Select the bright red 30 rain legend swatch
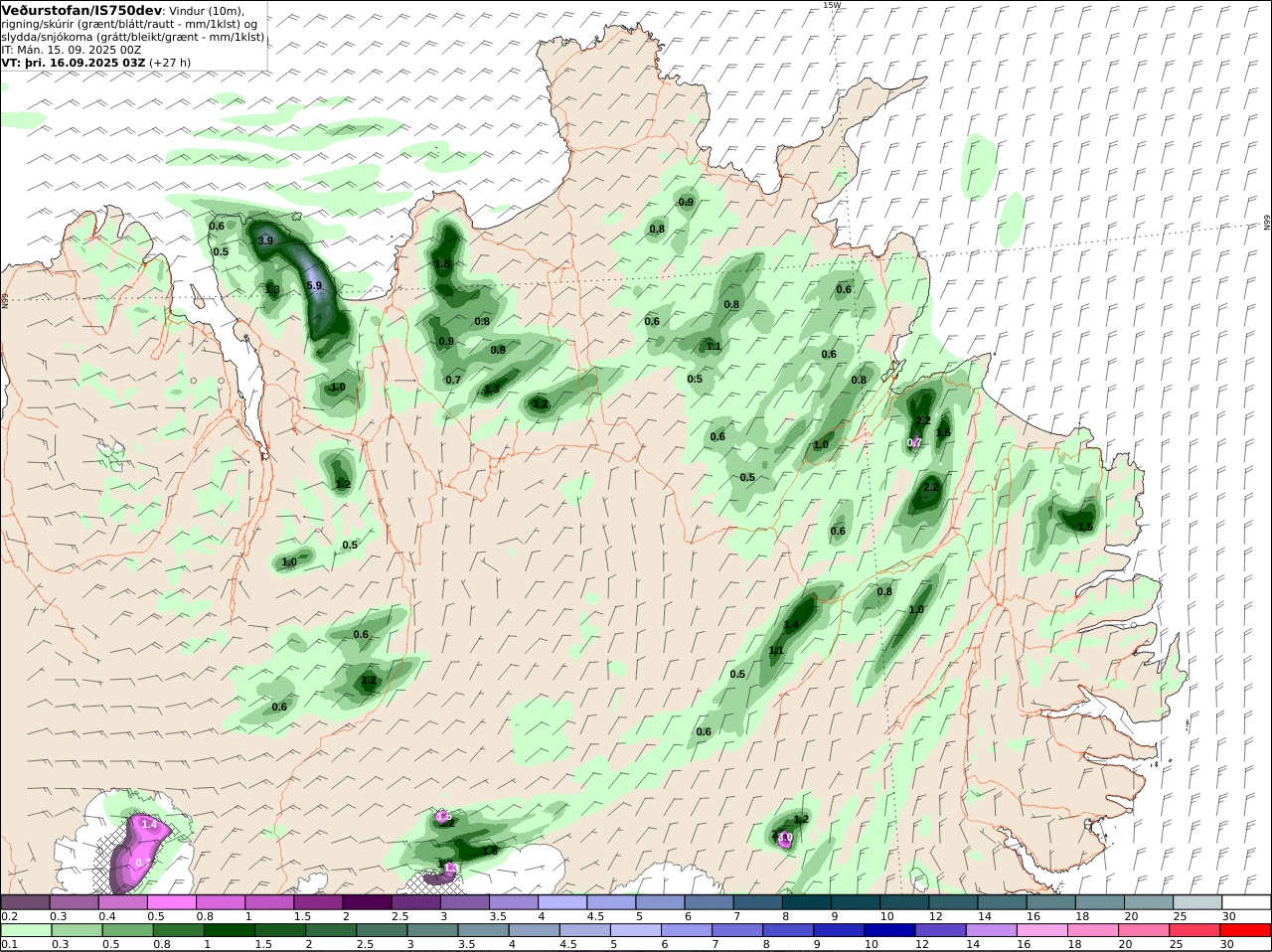 (x=1246, y=930)
